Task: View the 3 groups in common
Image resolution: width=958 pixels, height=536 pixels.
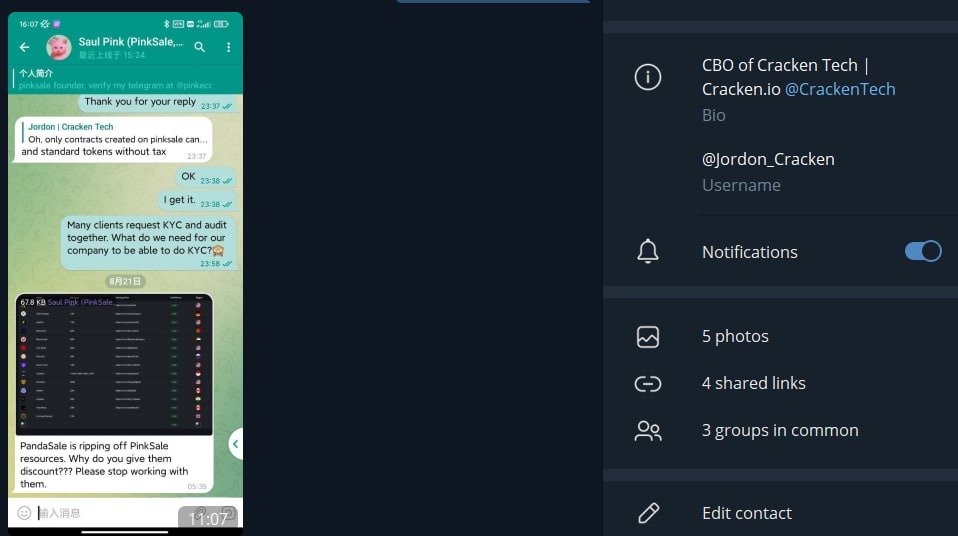Action: 780,430
